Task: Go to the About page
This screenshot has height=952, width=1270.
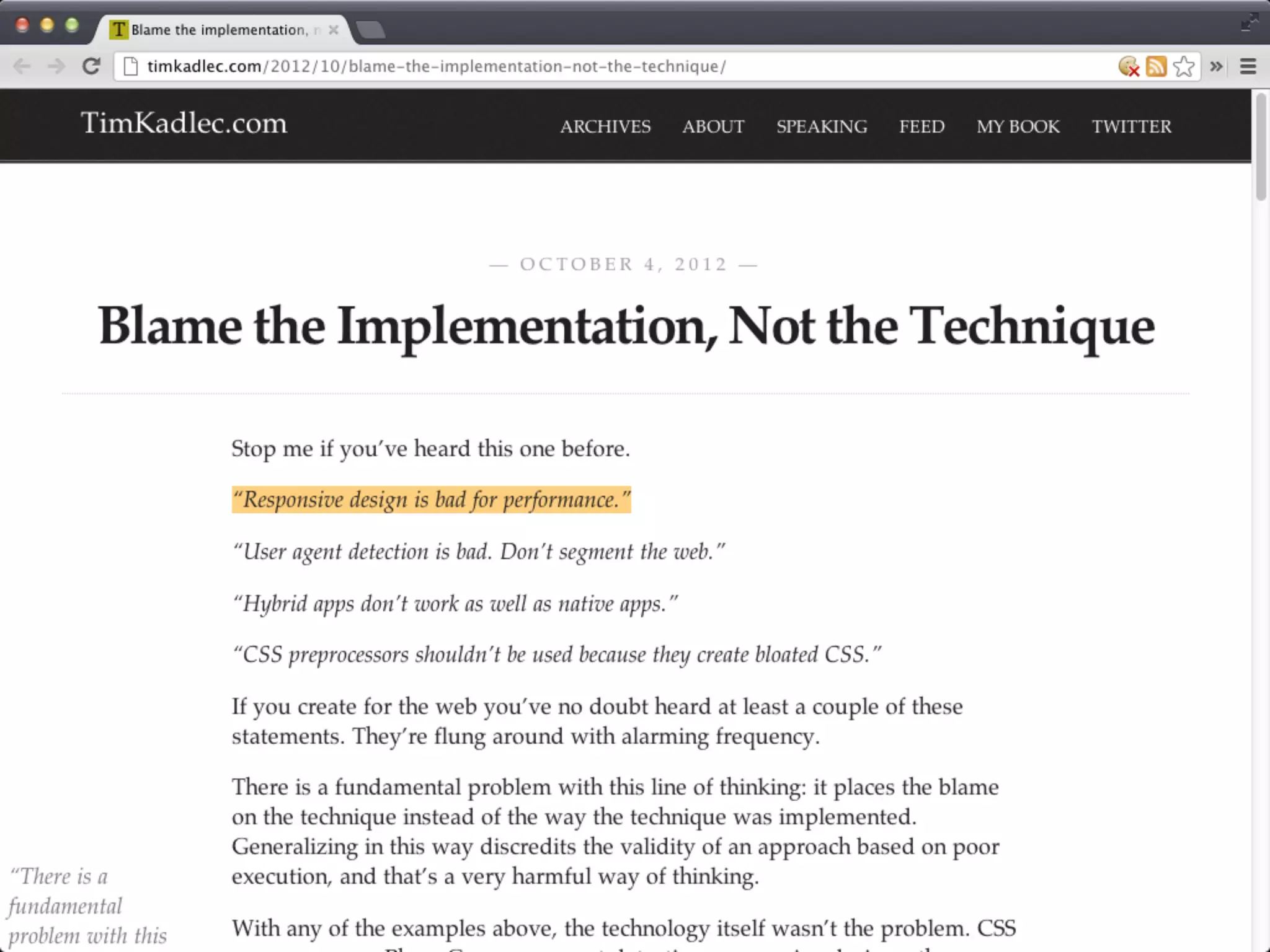Action: tap(713, 126)
